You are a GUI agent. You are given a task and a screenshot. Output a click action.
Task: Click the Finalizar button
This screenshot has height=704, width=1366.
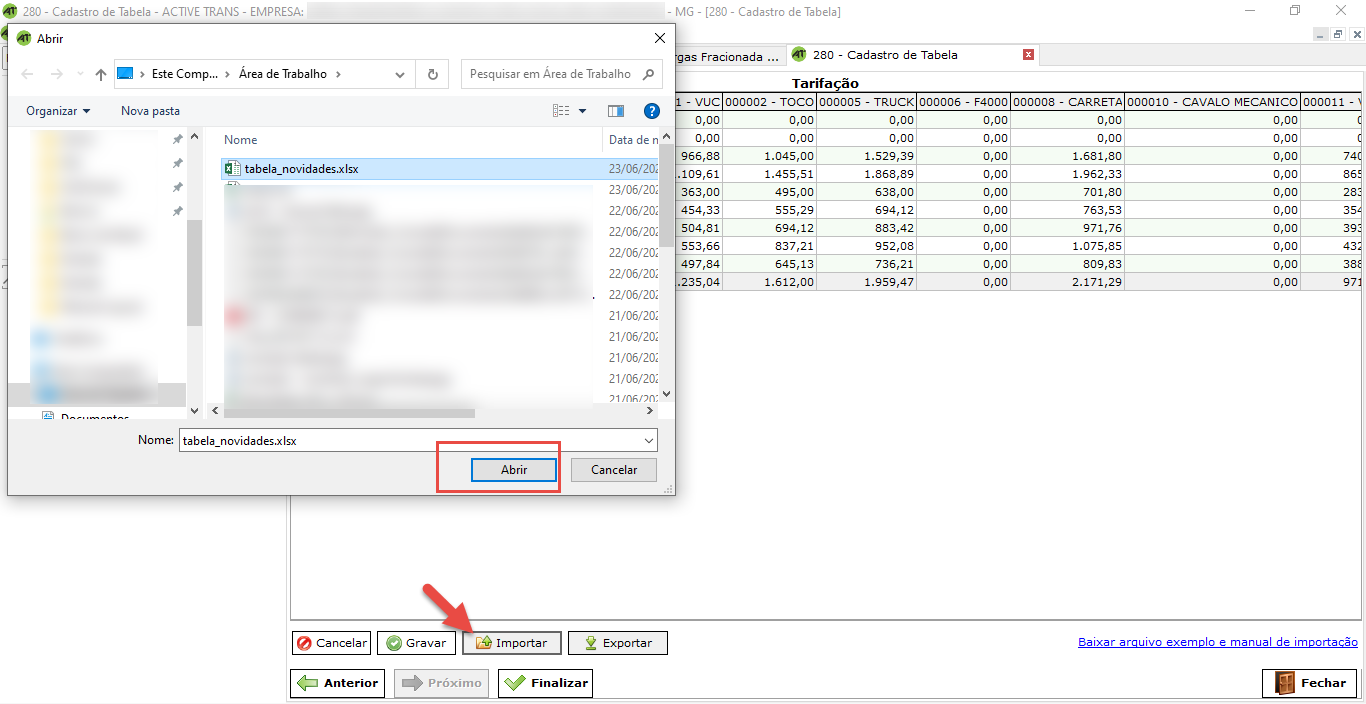tap(545, 683)
